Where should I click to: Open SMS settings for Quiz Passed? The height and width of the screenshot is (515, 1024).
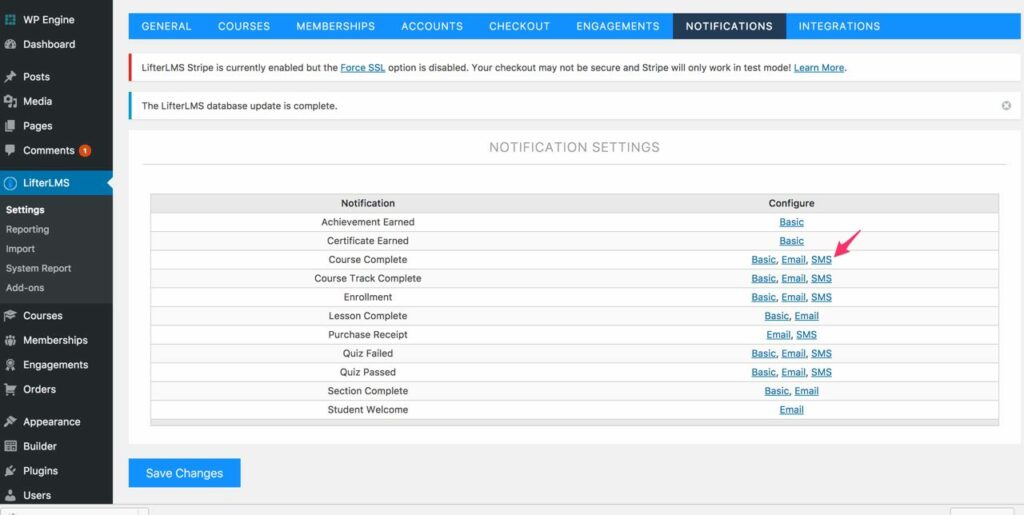point(822,373)
